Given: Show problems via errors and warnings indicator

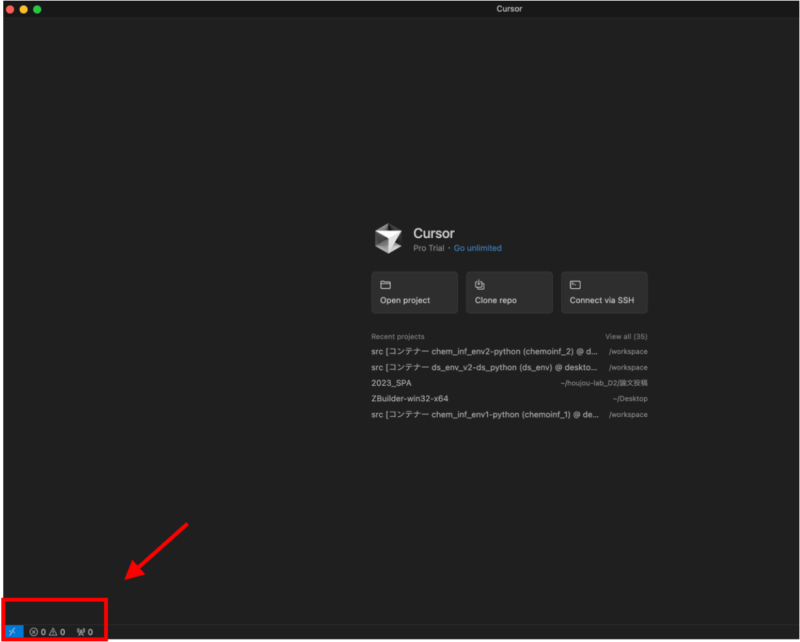Looking at the screenshot, I should 47,632.
